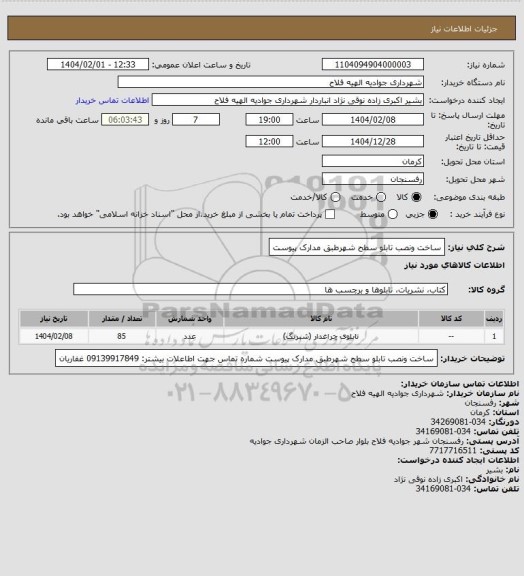Click the quantity cell showing 85
524x576 pixels.
point(122,336)
